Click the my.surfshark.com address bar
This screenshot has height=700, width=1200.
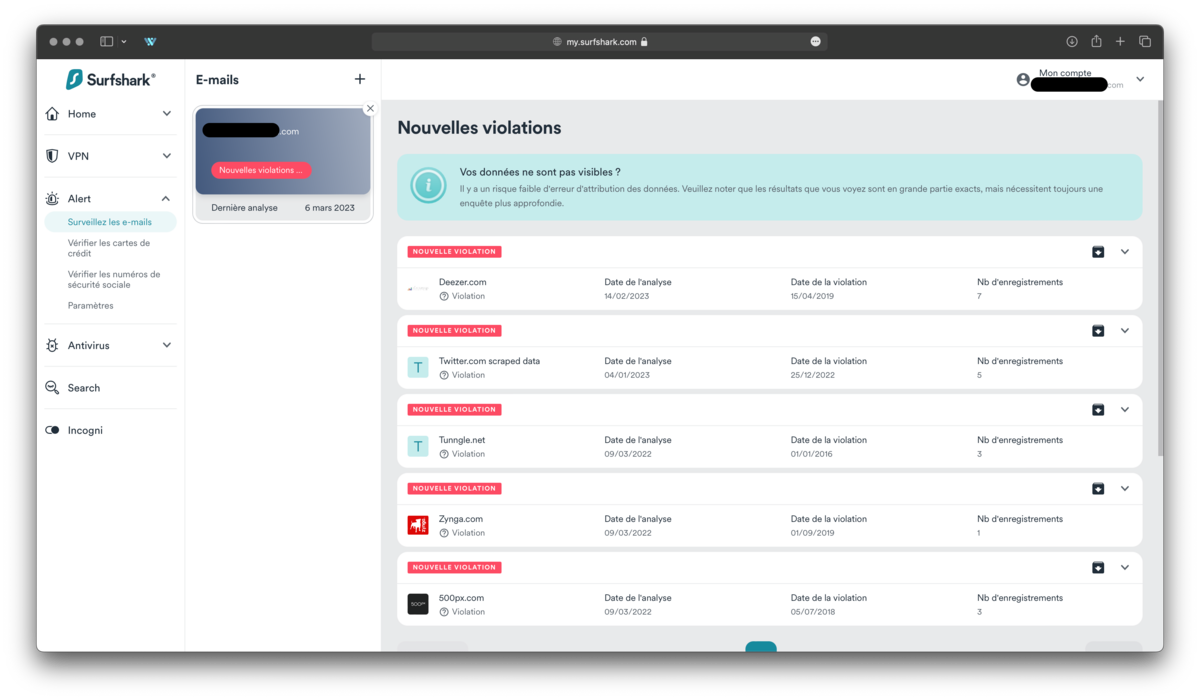pos(600,42)
